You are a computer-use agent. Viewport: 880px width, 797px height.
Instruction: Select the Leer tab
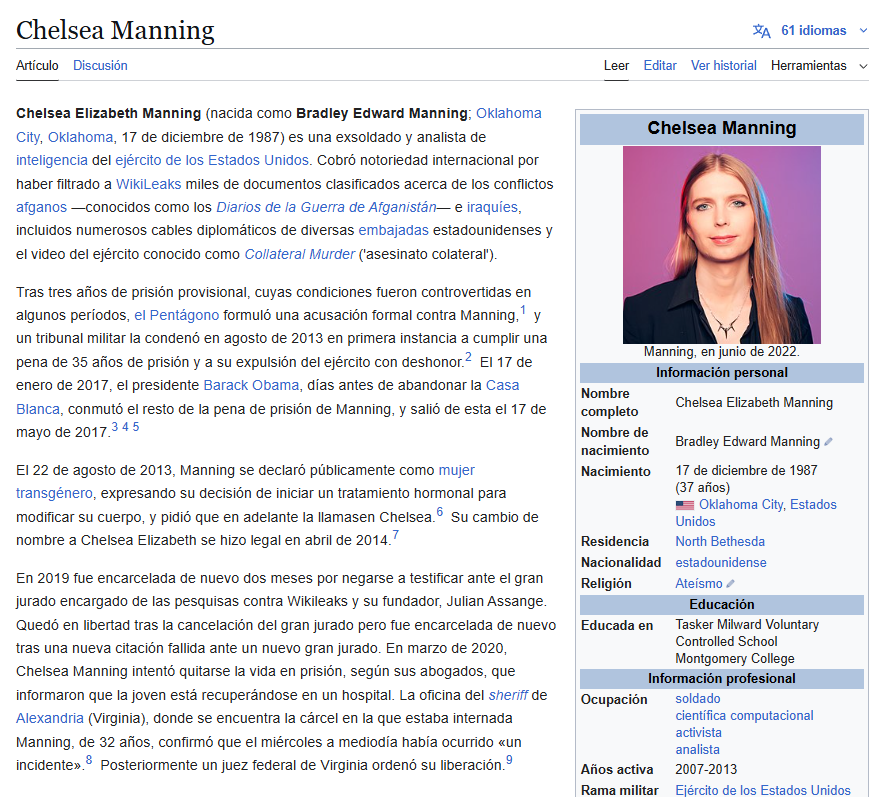(x=616, y=66)
